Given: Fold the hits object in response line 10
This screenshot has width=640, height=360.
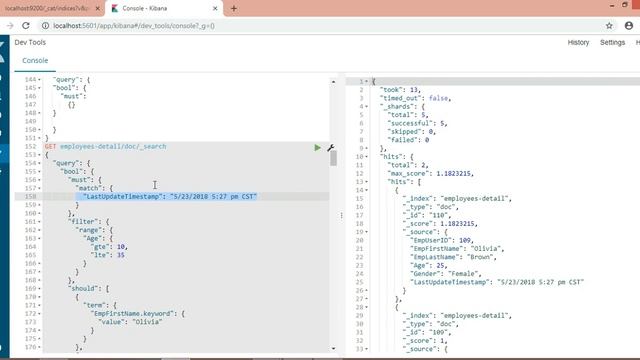Looking at the screenshot, I should (366, 157).
